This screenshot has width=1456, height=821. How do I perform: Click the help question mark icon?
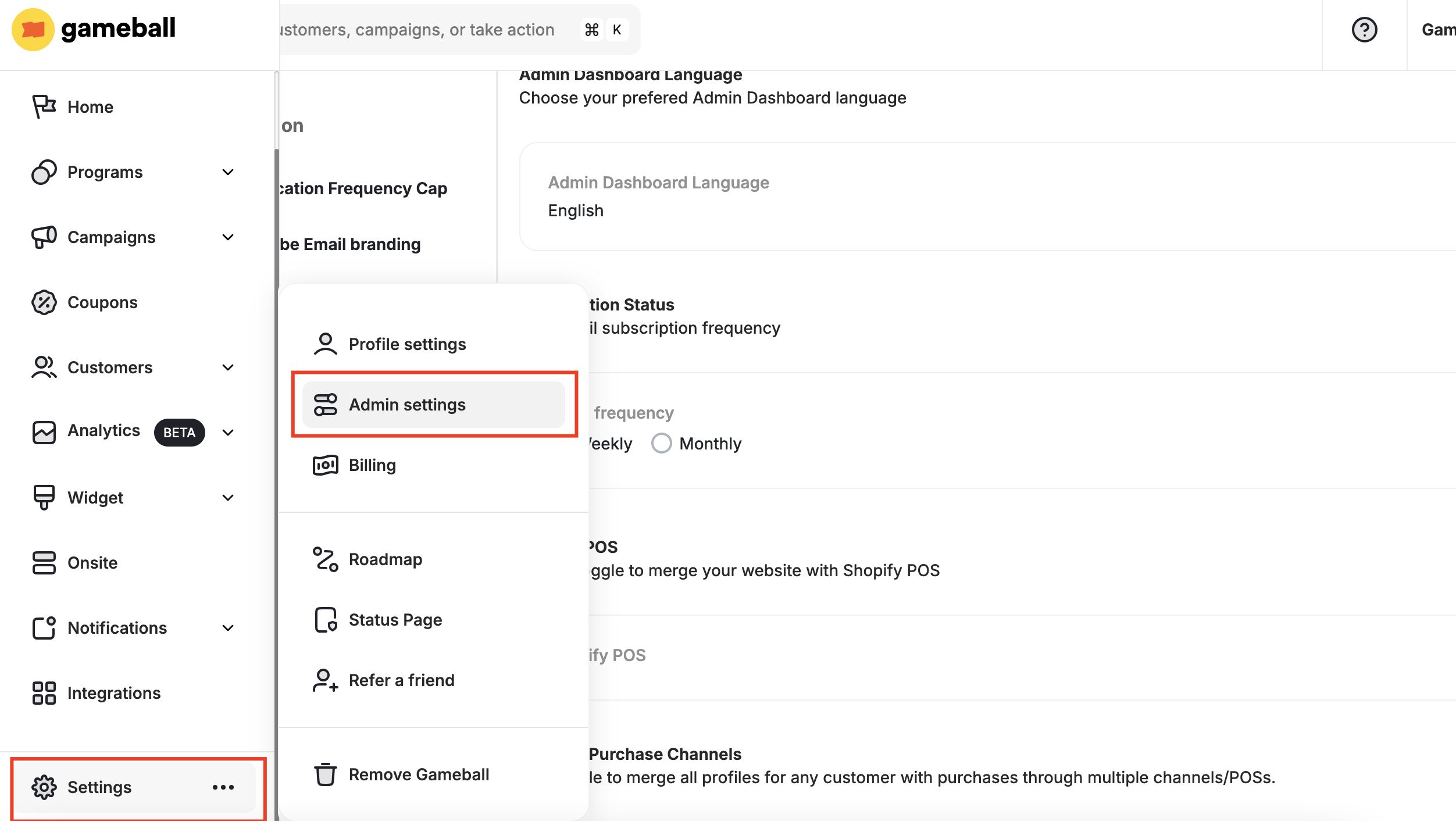click(1365, 29)
